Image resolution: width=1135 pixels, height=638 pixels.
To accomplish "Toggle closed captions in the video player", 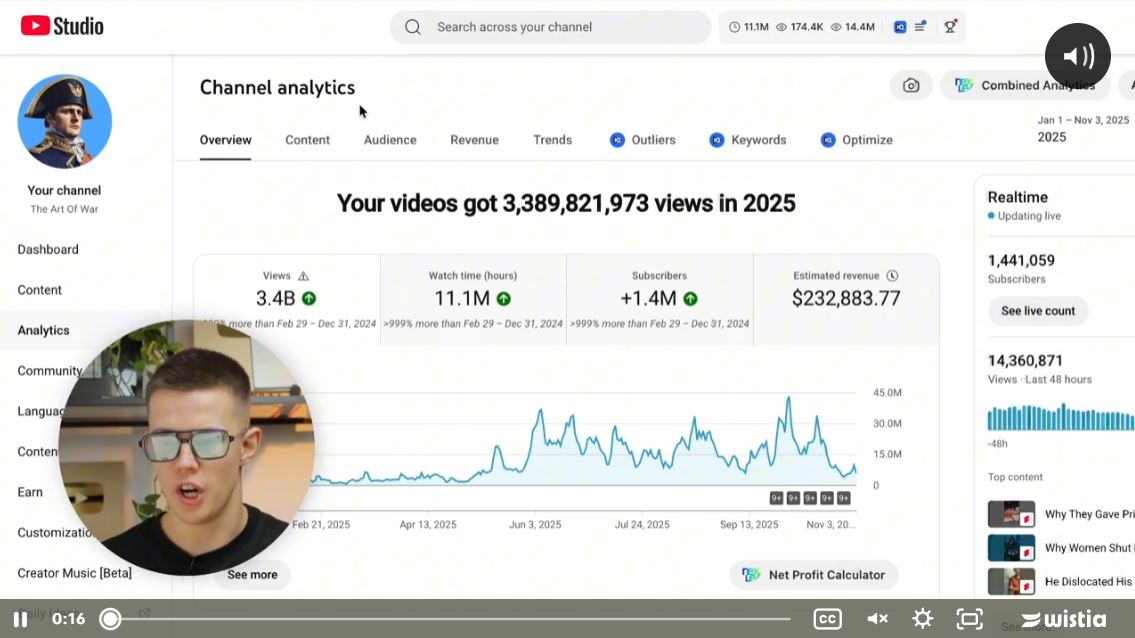I will [x=827, y=618].
